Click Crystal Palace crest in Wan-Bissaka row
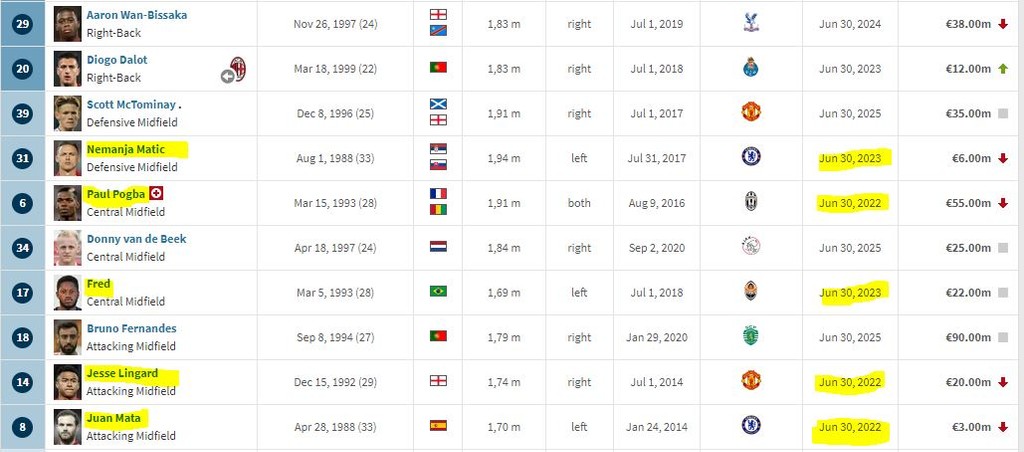 pos(751,22)
